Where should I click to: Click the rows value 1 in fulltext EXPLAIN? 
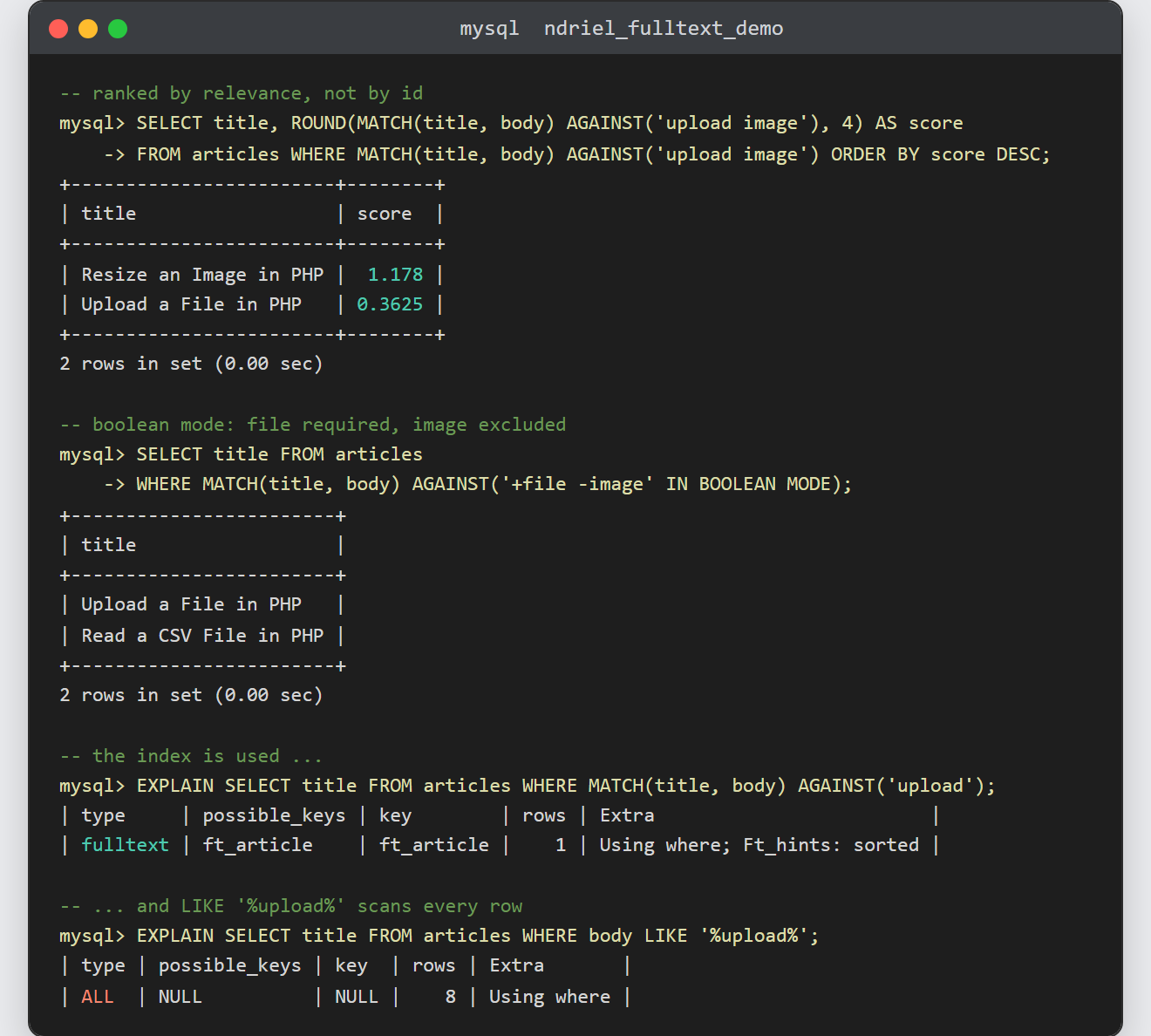point(561,845)
